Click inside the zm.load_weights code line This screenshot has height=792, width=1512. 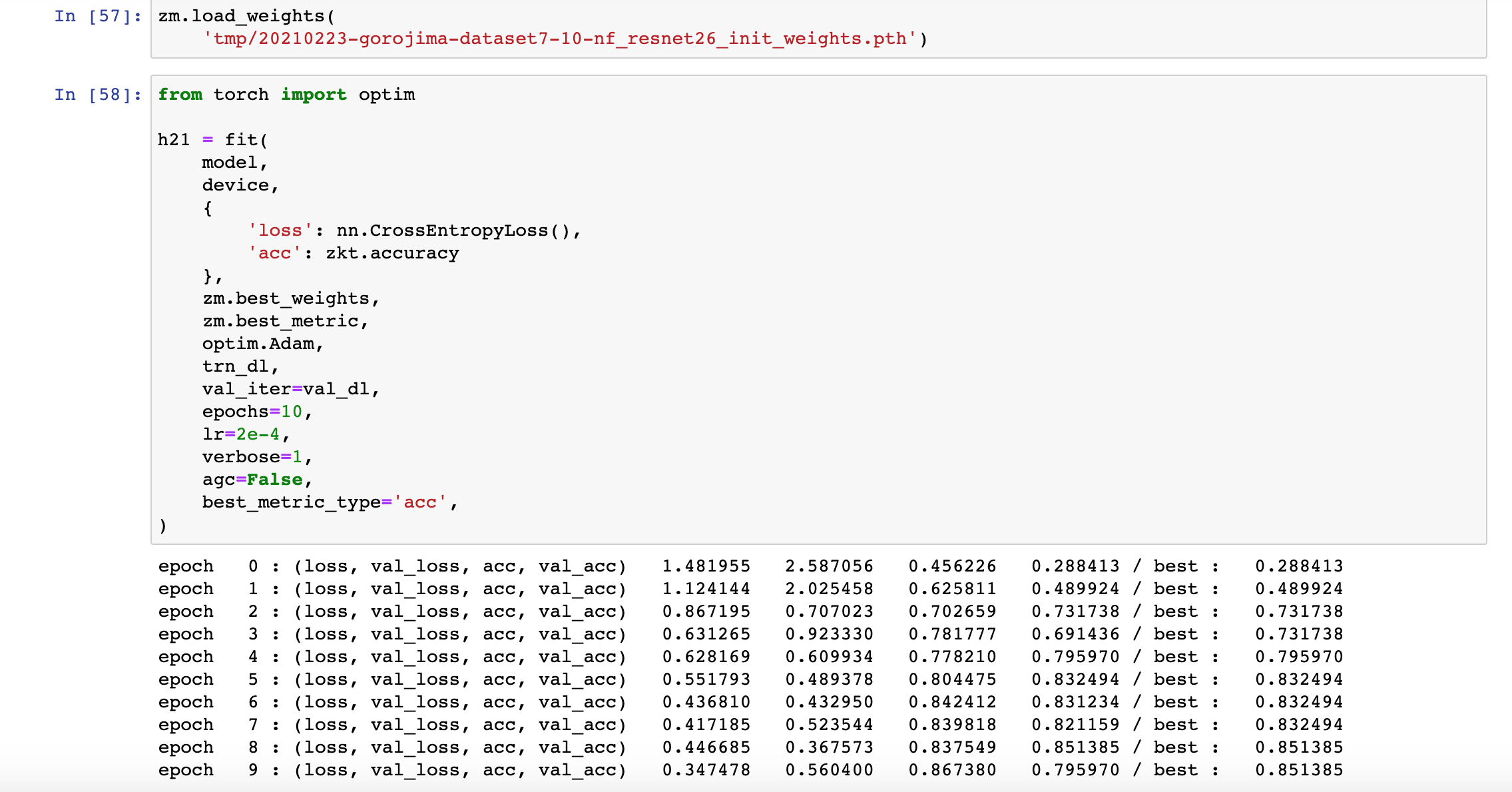(x=246, y=16)
